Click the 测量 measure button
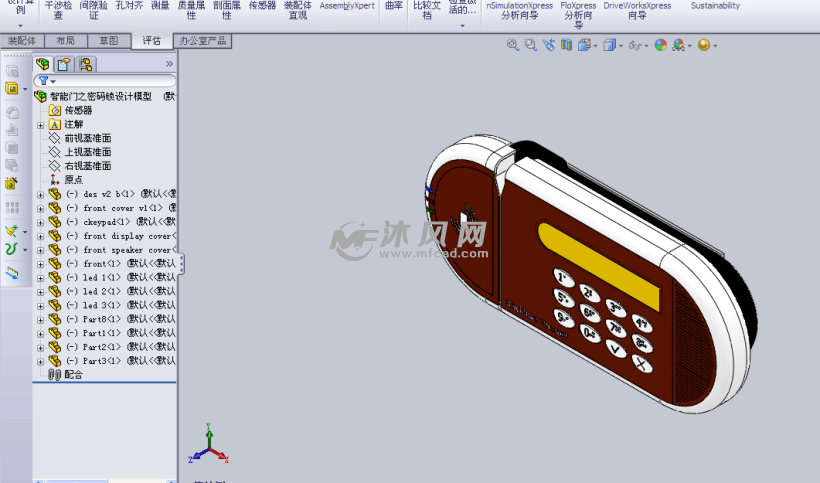Viewport: 820px width, 483px height. click(x=160, y=6)
